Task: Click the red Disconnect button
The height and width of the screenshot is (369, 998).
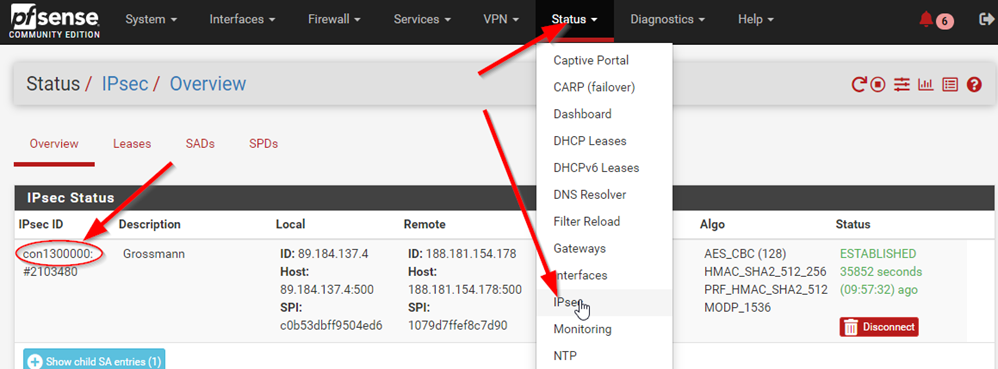Action: pyautogui.click(x=879, y=327)
